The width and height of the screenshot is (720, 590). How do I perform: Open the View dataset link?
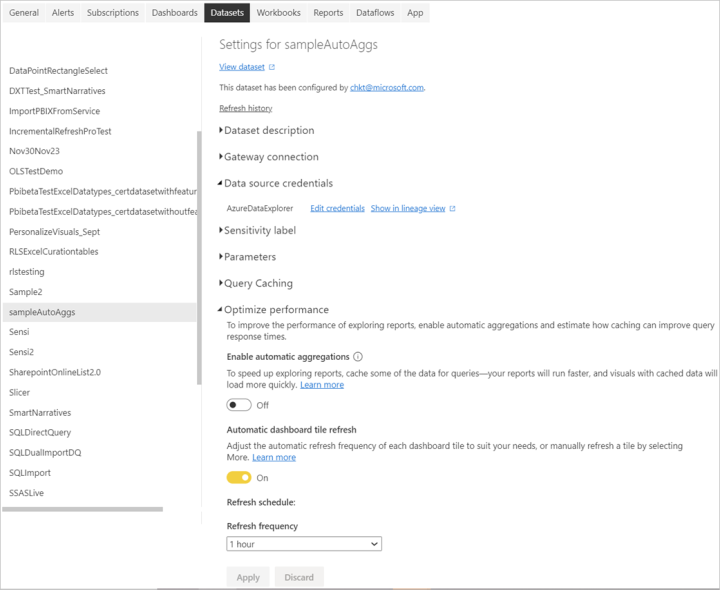(x=242, y=67)
